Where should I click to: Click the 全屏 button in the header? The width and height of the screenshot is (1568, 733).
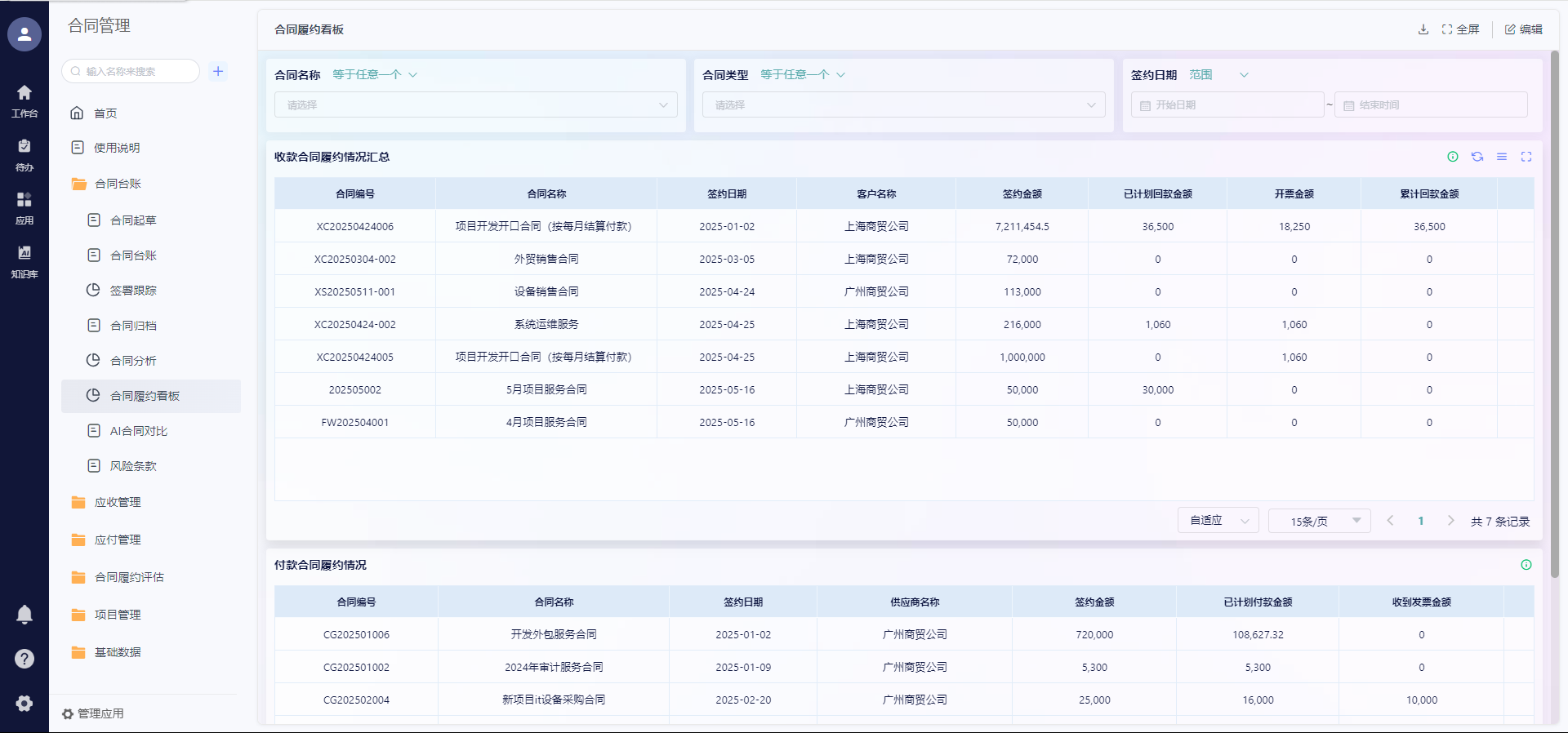click(1460, 29)
